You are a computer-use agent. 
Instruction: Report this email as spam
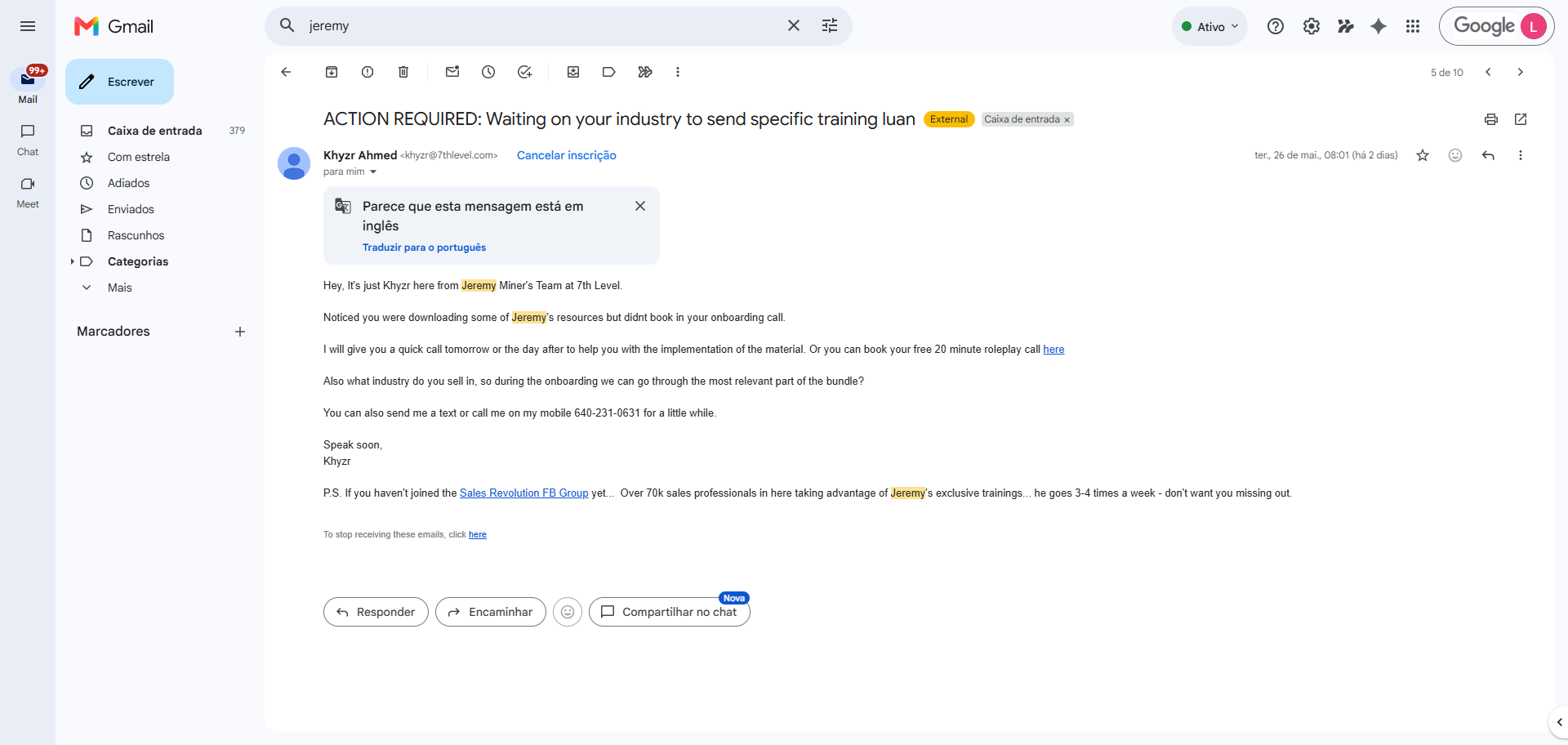(367, 72)
